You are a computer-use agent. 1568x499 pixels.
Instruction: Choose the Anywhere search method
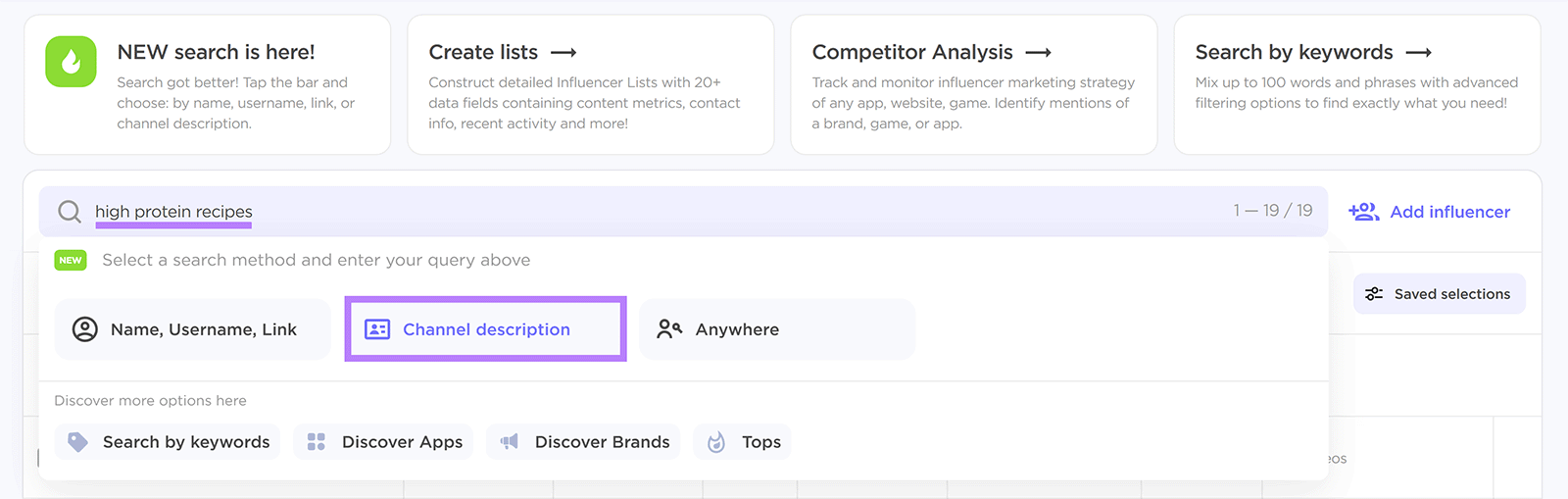tap(776, 329)
